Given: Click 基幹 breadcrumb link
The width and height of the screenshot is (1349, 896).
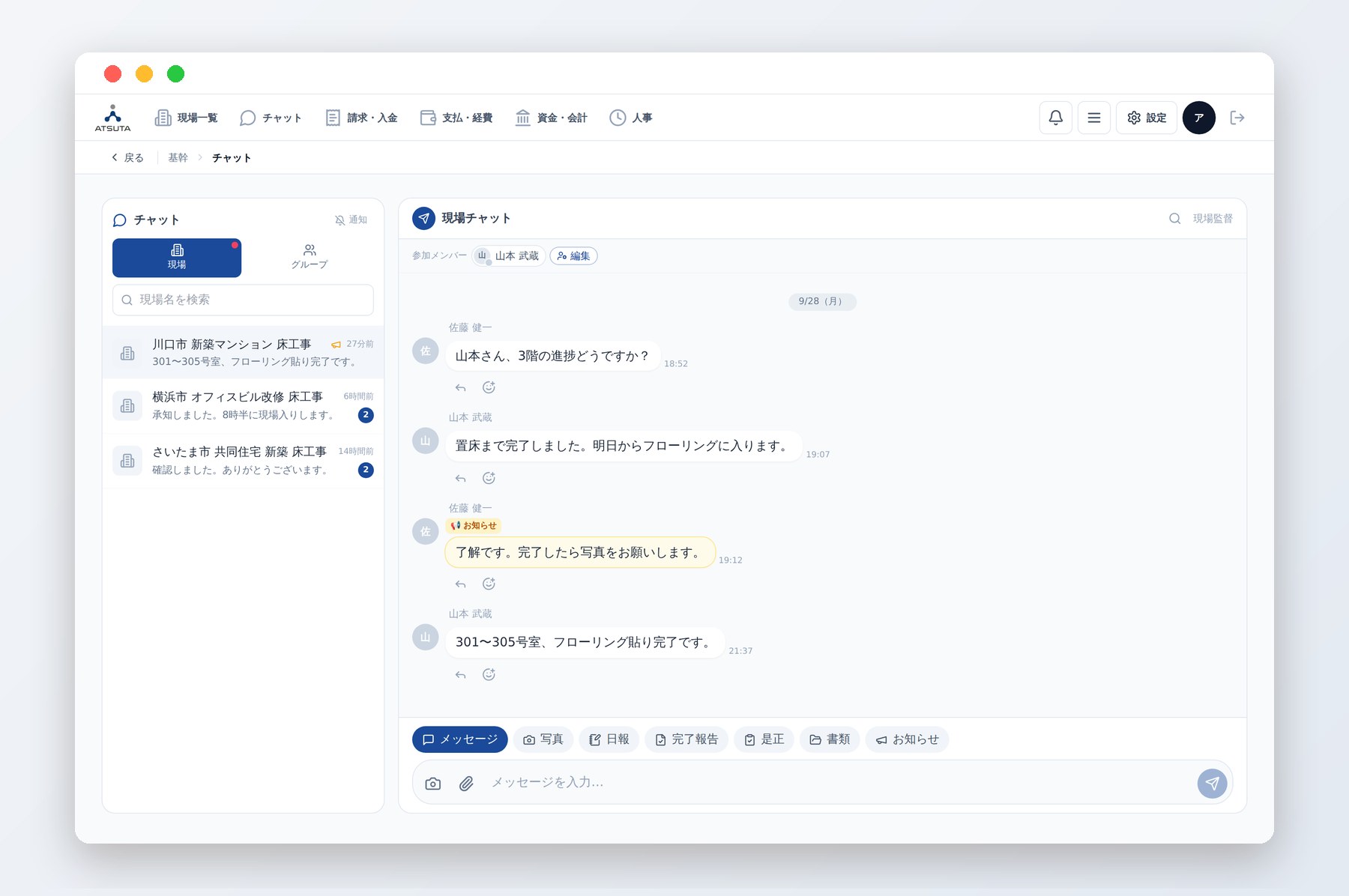Looking at the screenshot, I should pos(178,157).
